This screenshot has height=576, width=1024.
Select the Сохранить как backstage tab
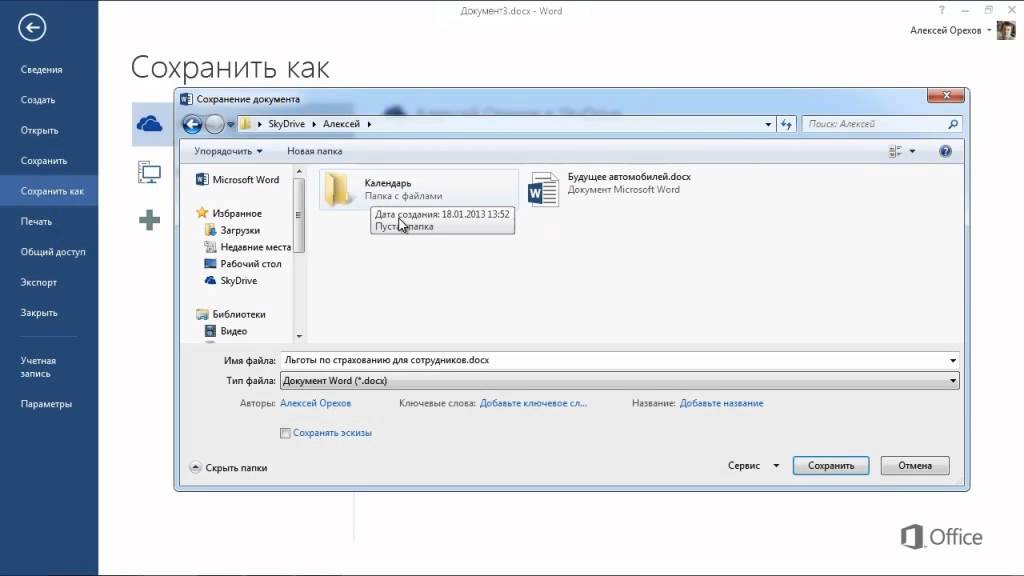point(49,191)
